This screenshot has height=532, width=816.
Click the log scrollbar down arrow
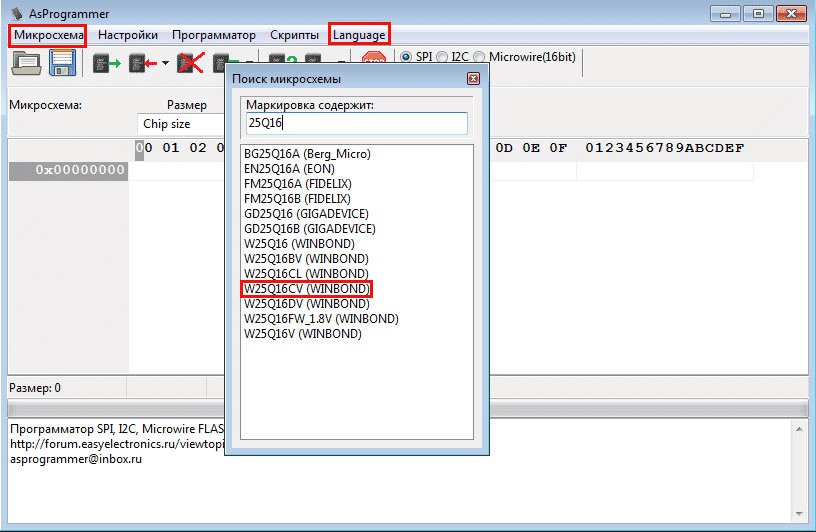coord(799,514)
